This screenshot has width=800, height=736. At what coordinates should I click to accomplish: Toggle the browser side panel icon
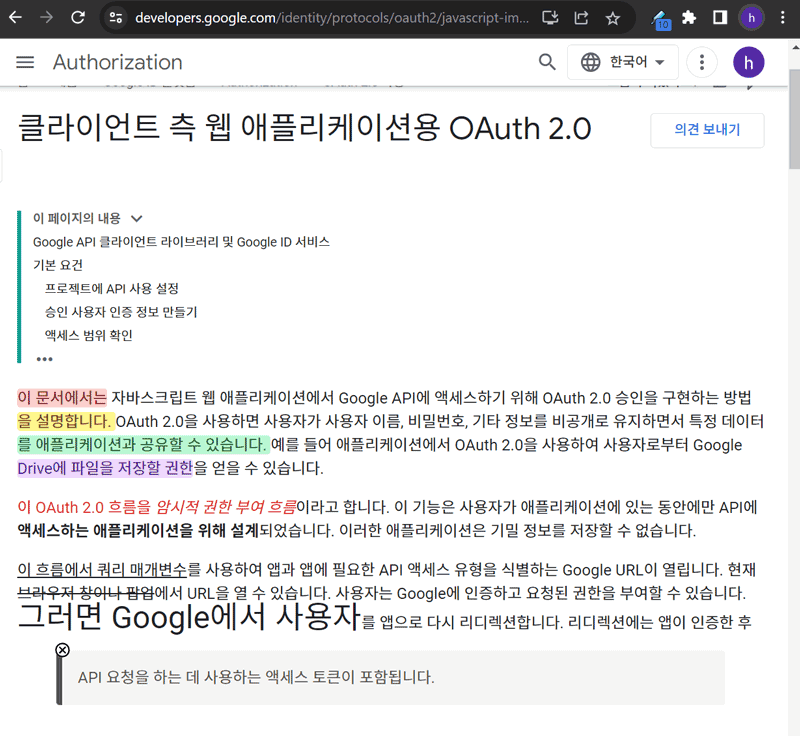coord(720,18)
